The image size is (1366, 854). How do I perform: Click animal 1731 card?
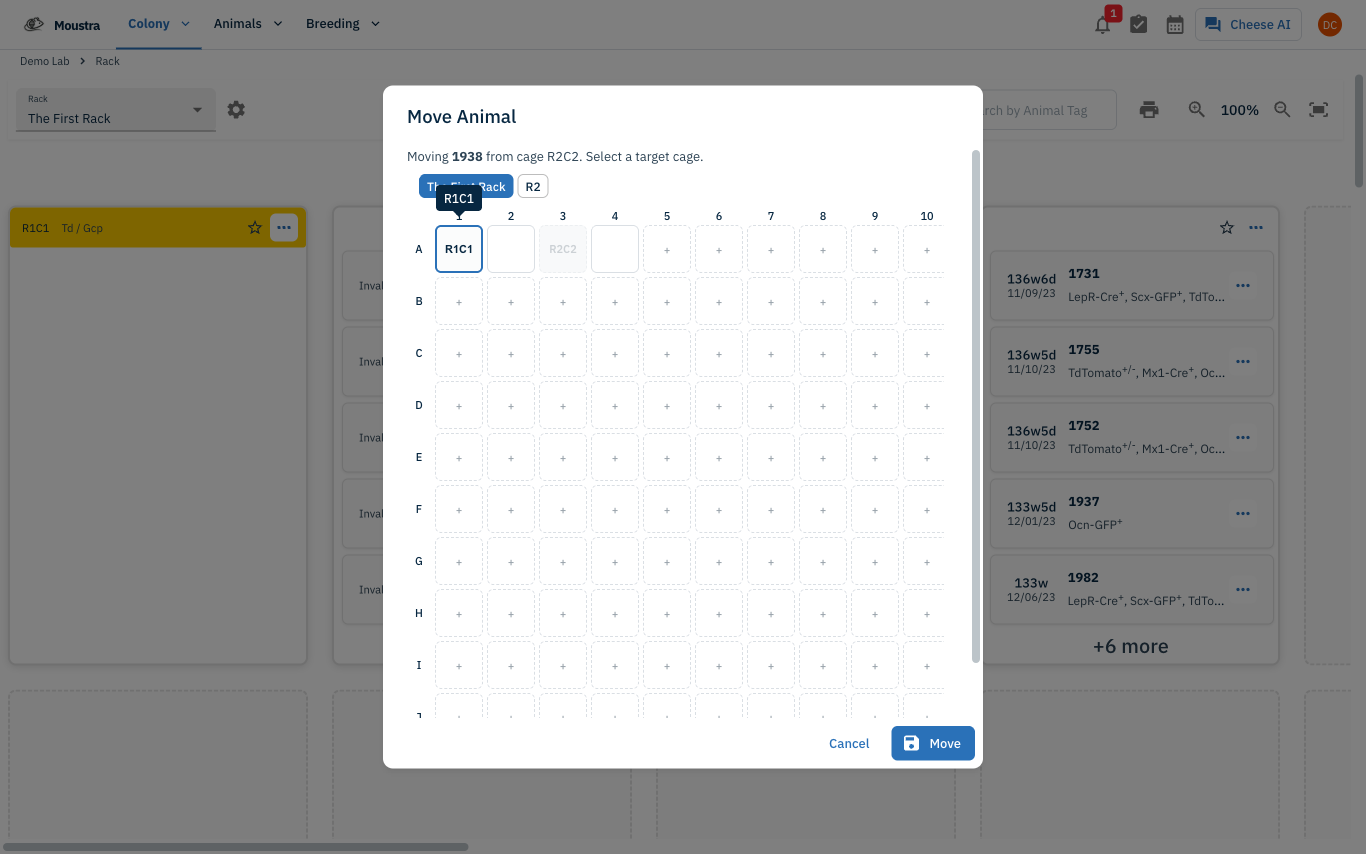1131,286
